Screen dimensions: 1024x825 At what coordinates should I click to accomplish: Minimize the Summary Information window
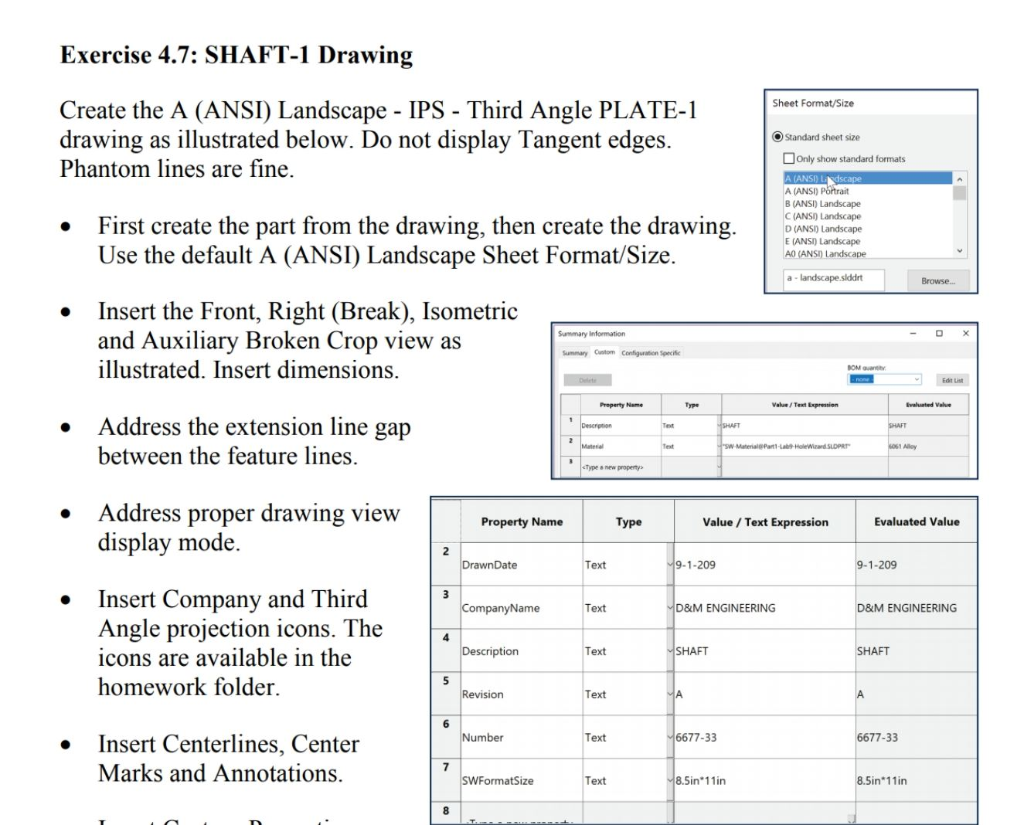click(x=913, y=333)
